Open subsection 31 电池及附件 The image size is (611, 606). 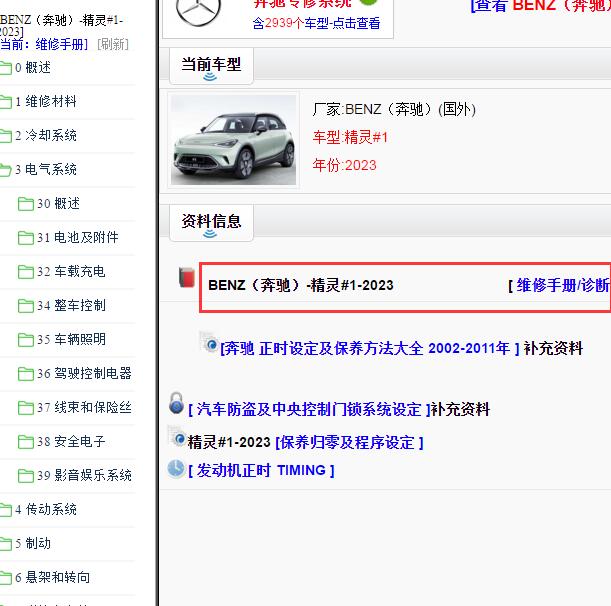click(x=78, y=237)
